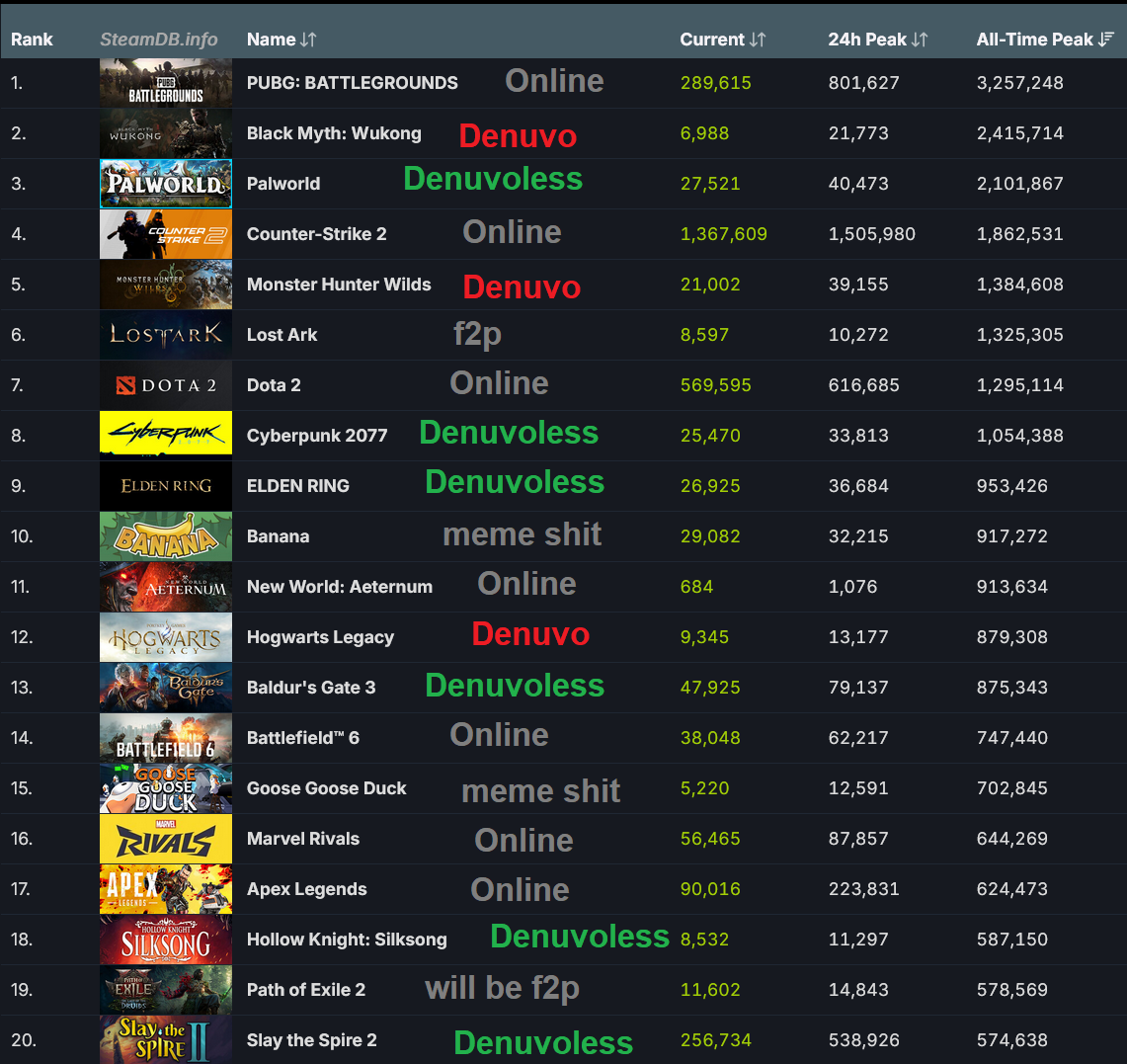Open the Banana name link
Image resolution: width=1127 pixels, height=1064 pixels.
(279, 536)
